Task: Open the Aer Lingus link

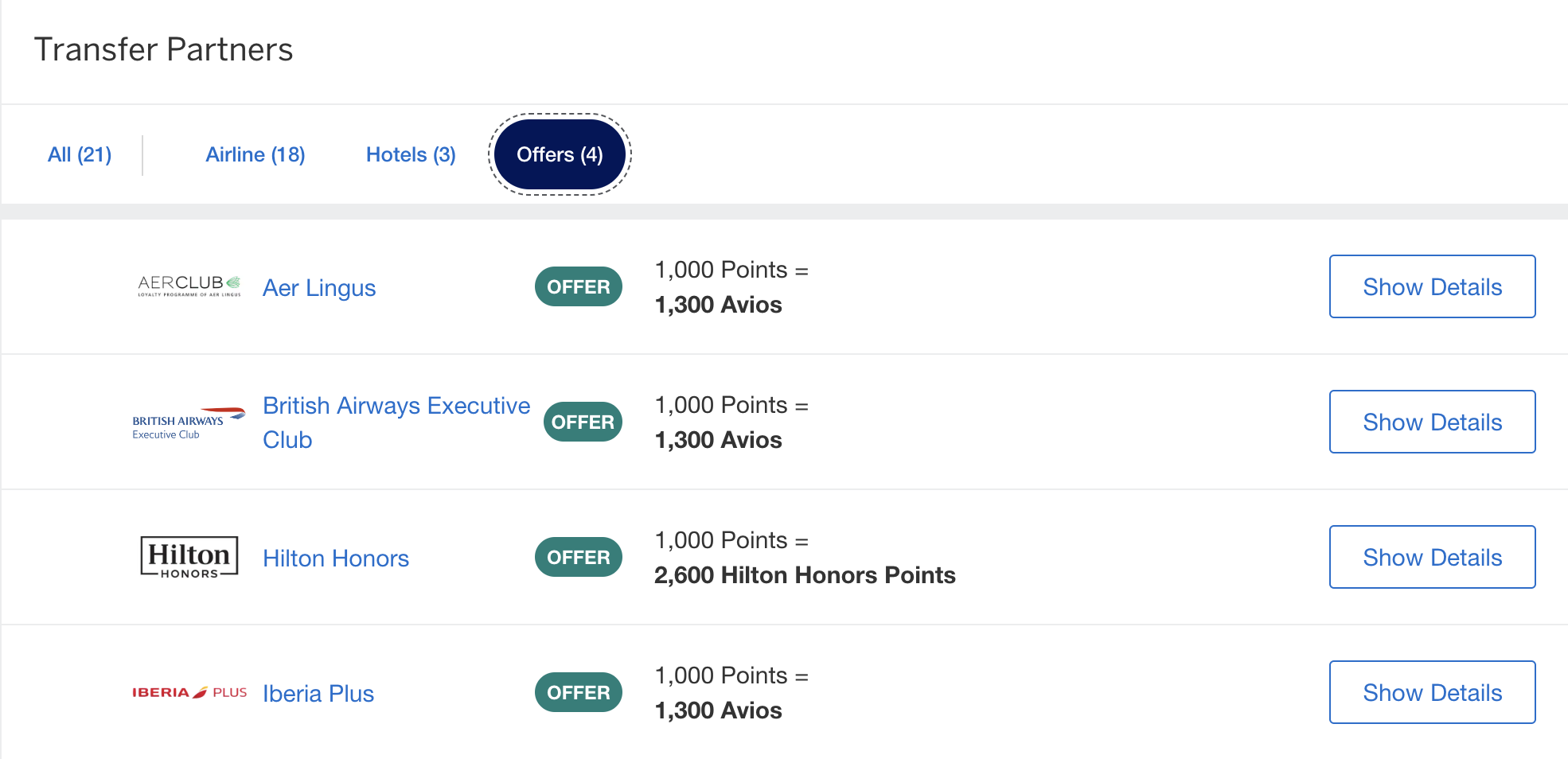Action: pos(319,288)
